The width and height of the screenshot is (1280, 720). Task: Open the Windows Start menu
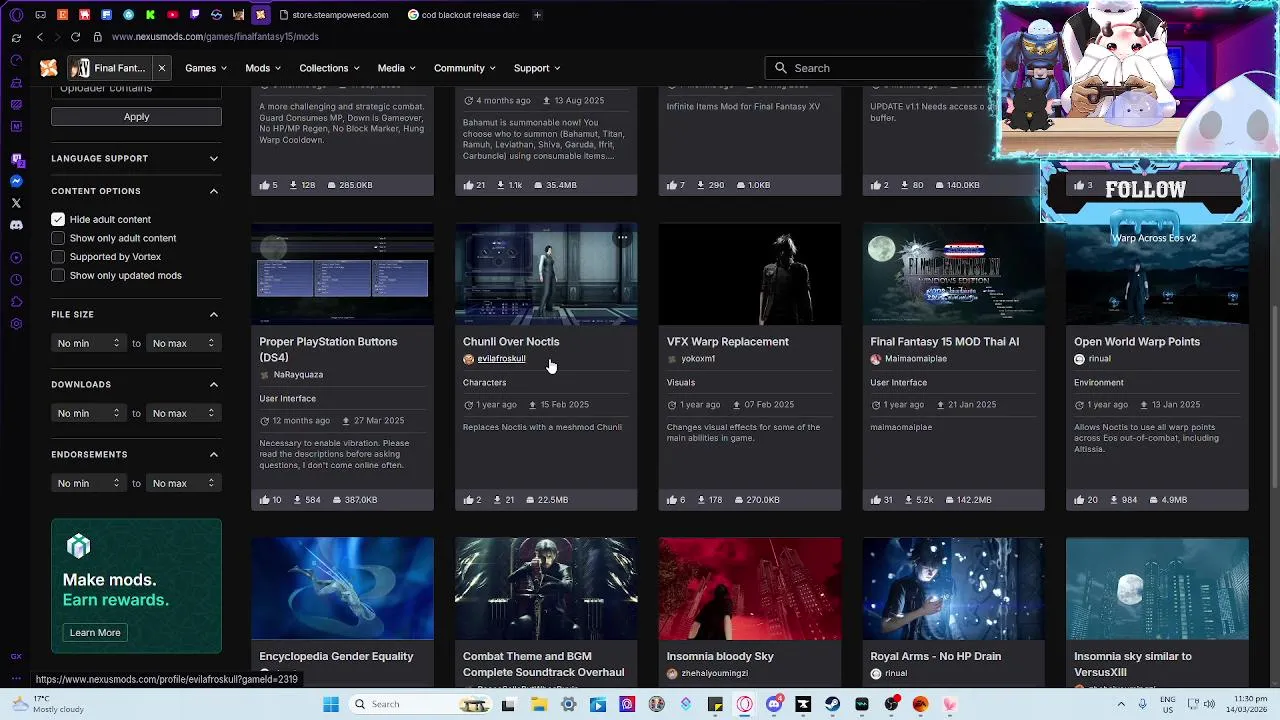click(331, 704)
